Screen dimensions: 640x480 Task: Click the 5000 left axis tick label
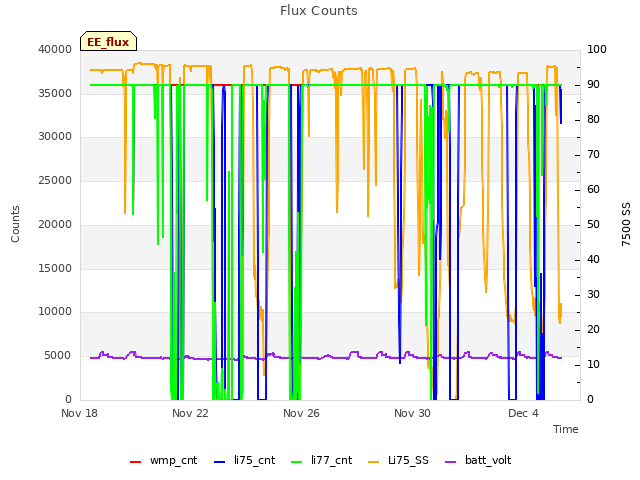click(x=58, y=356)
